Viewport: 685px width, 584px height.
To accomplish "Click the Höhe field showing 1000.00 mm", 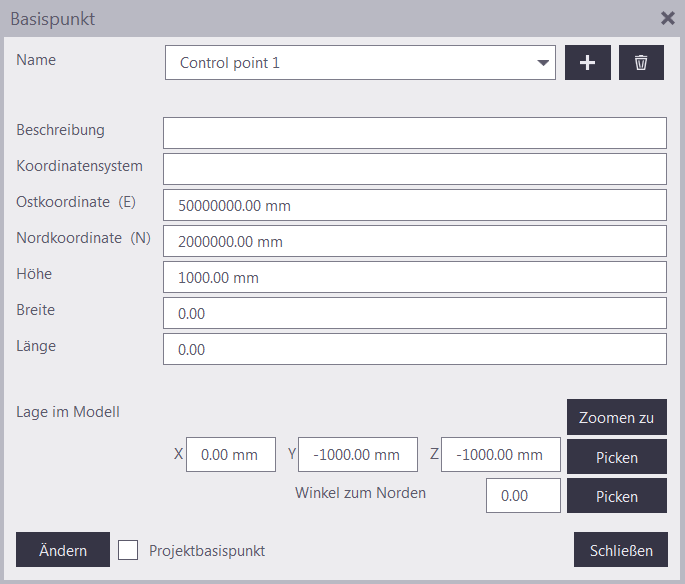I will click(414, 277).
